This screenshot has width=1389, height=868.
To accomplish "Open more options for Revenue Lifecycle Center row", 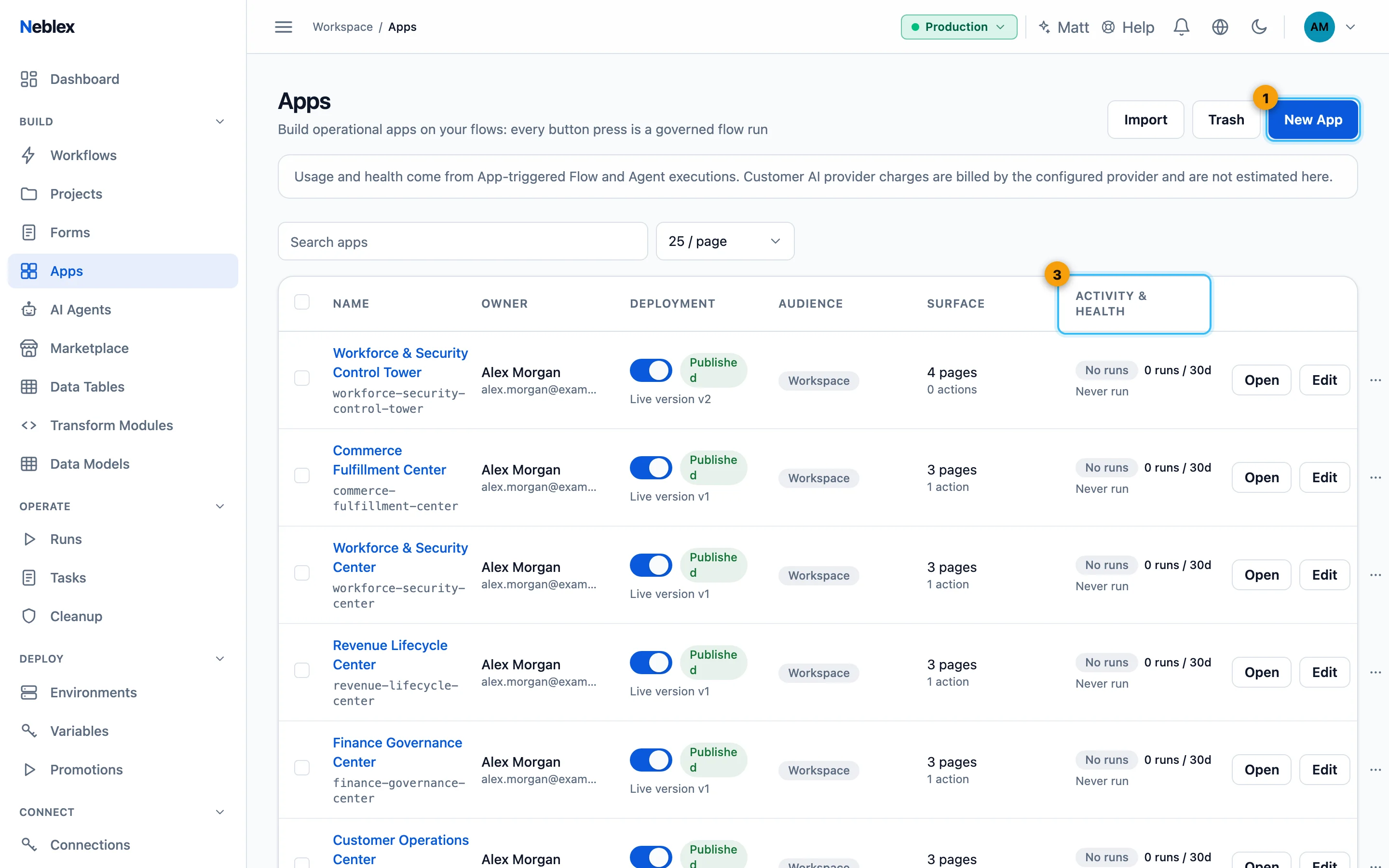I will point(1375,672).
